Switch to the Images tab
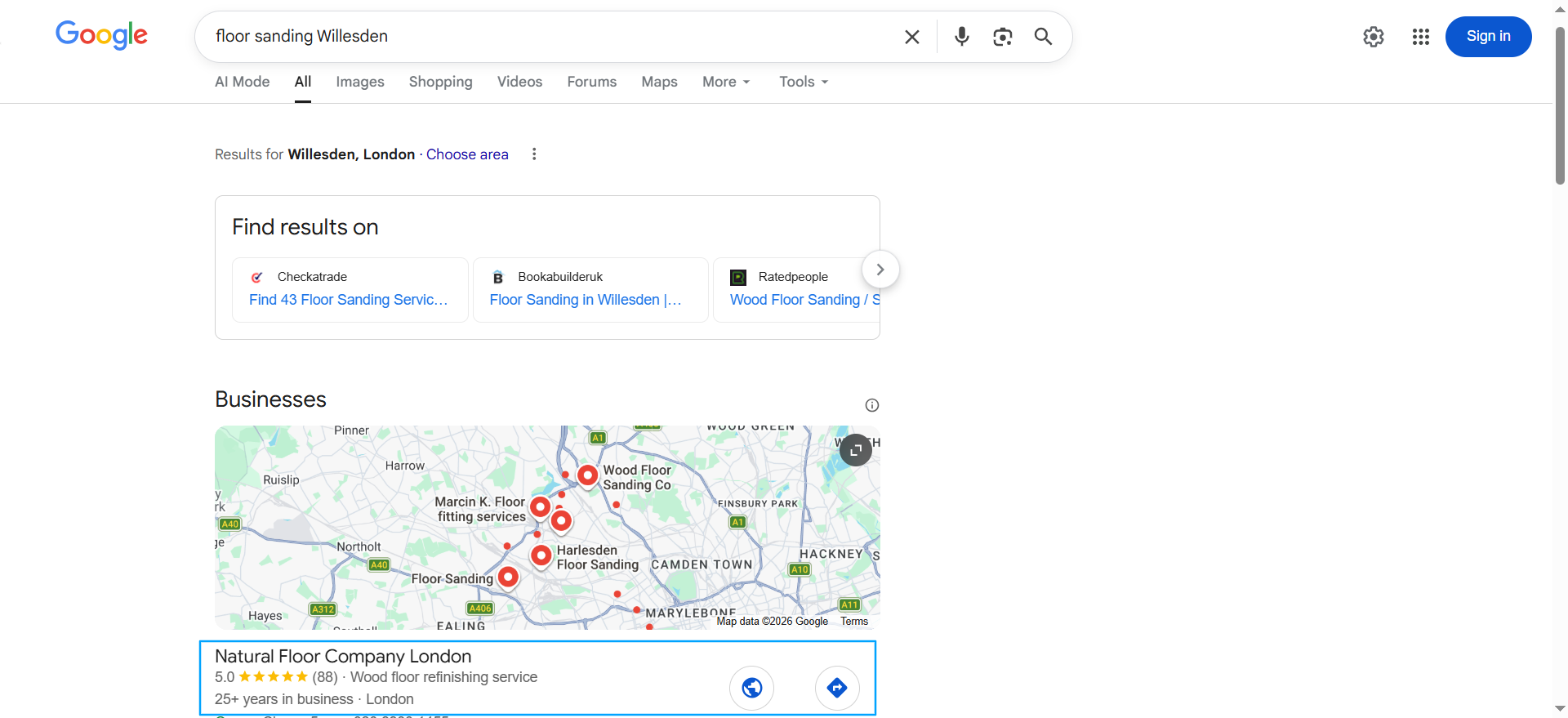This screenshot has height=718, width=1568. click(x=360, y=82)
